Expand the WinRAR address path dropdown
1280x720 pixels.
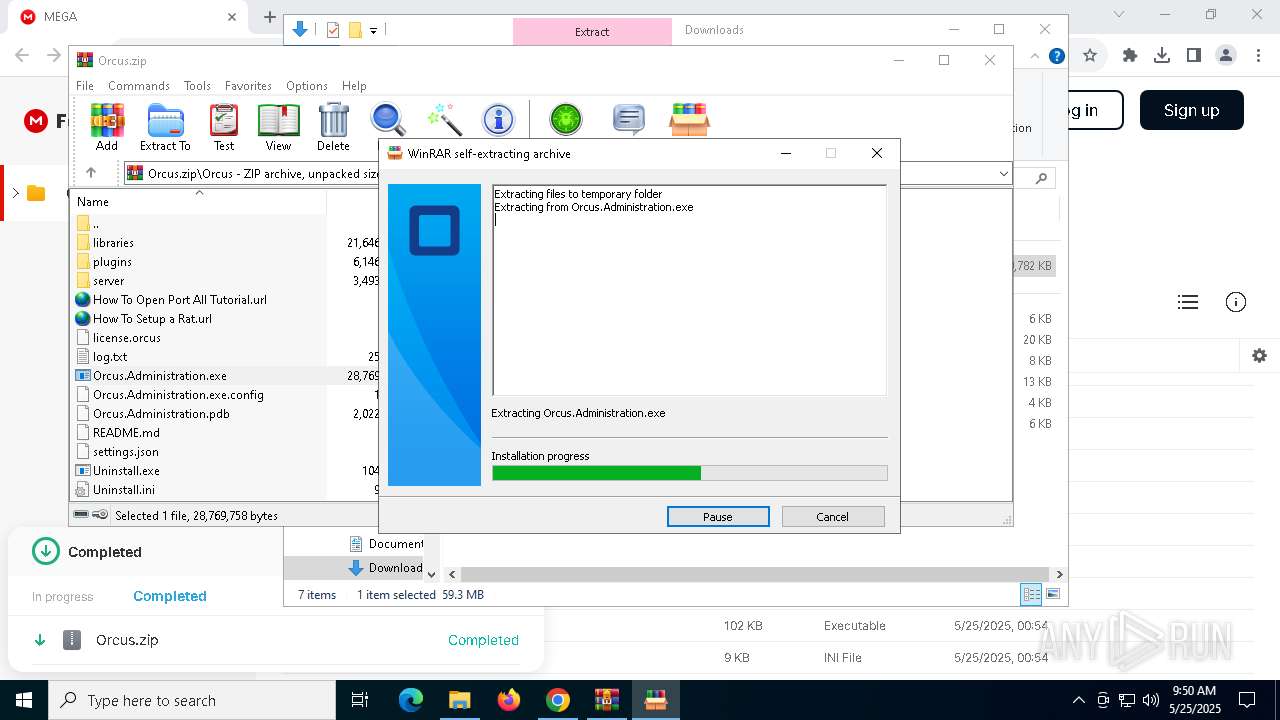tap(1003, 174)
